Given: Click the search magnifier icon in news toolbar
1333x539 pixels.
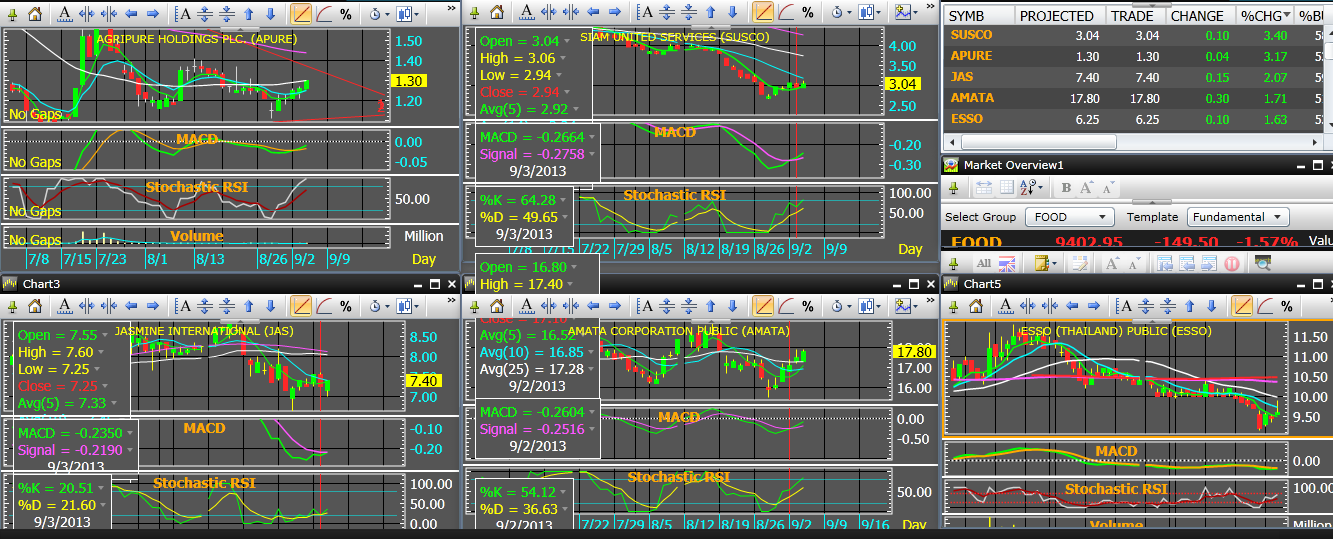Looking at the screenshot, I should 1262,264.
